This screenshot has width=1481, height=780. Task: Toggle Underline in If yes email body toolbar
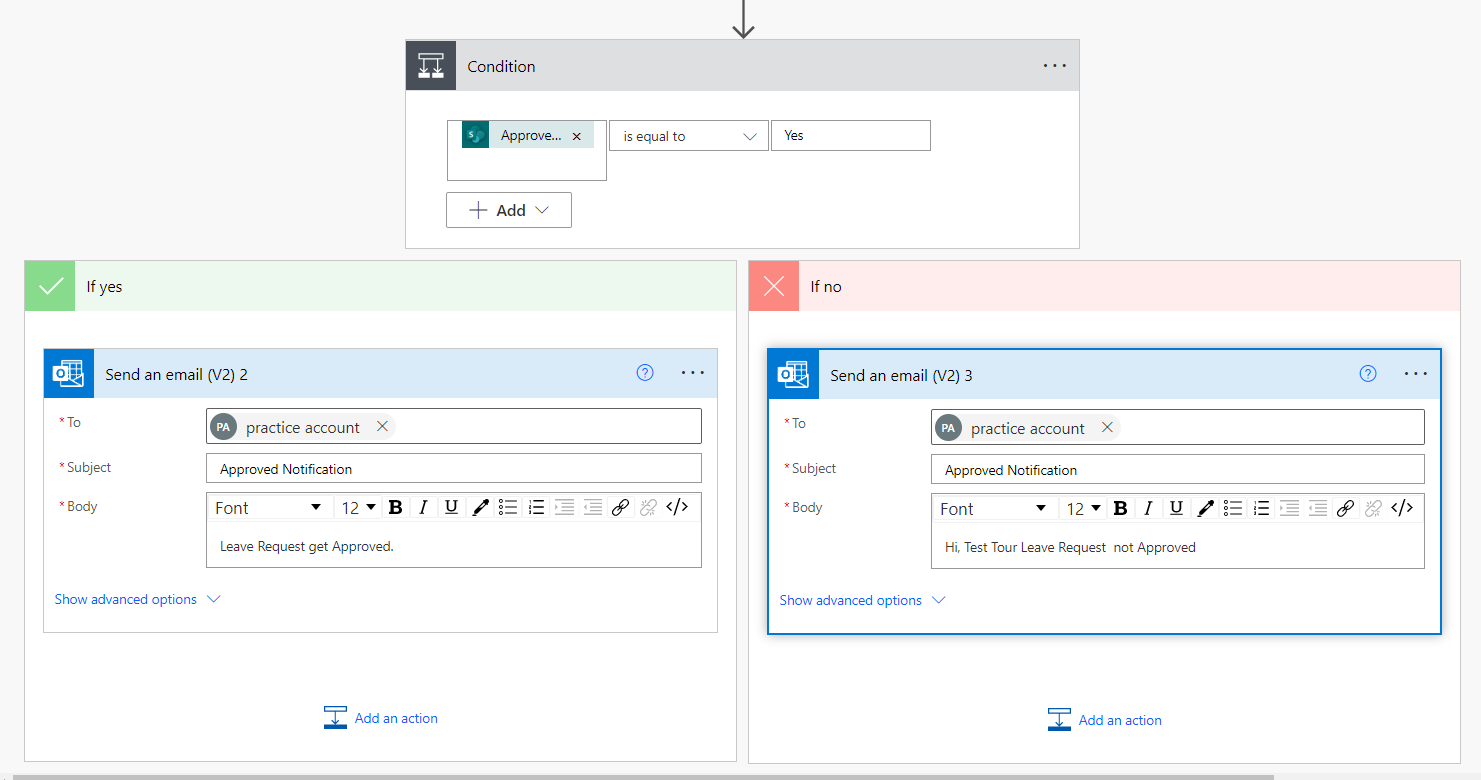(x=451, y=507)
